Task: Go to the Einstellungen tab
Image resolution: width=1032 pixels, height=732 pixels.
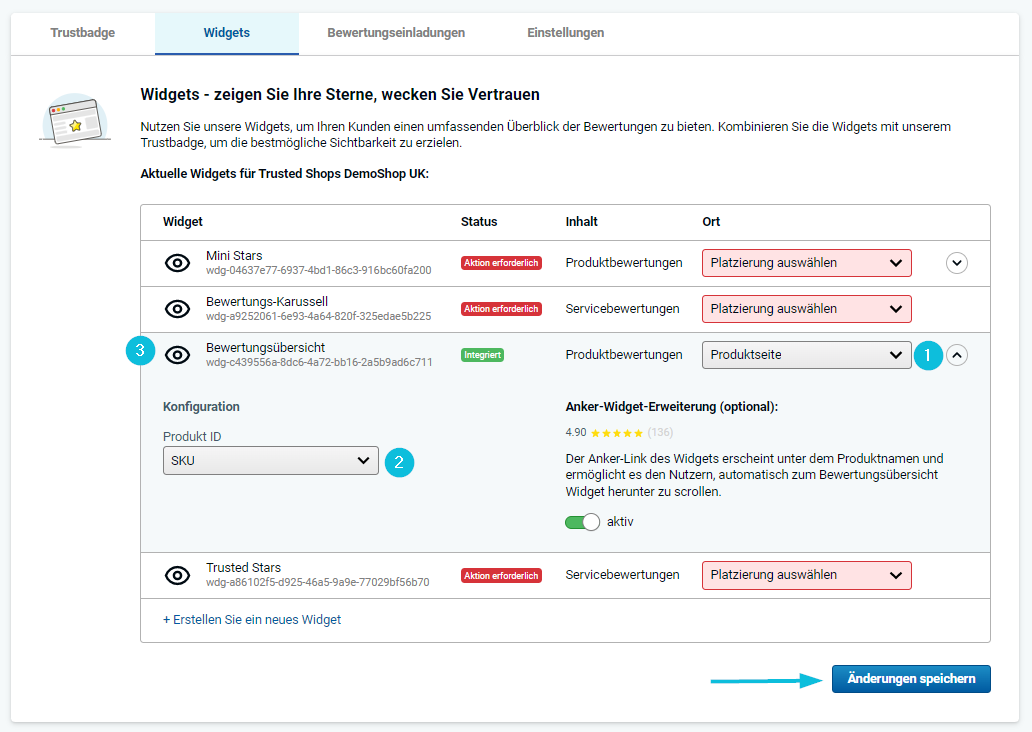Action: [565, 33]
